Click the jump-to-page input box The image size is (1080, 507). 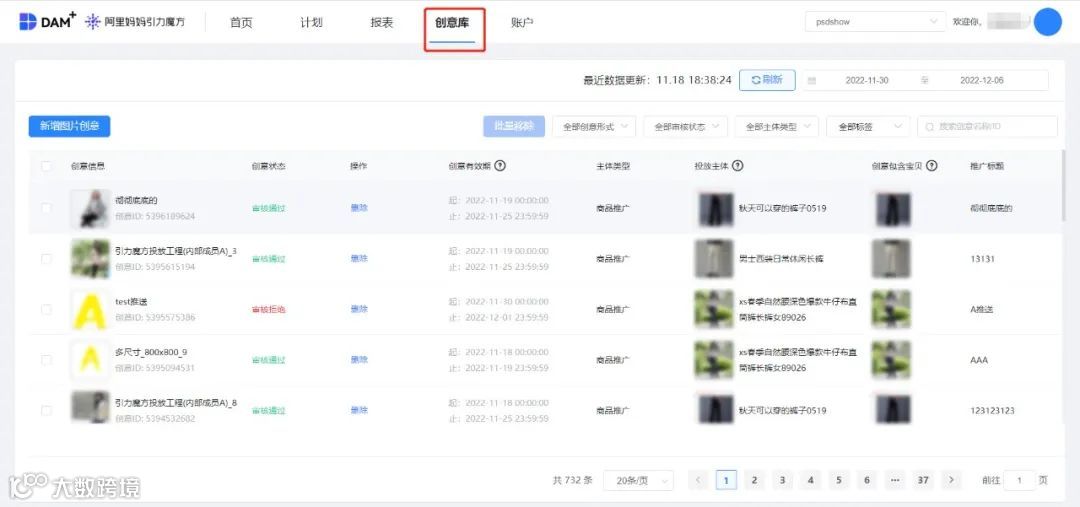(x=1019, y=480)
